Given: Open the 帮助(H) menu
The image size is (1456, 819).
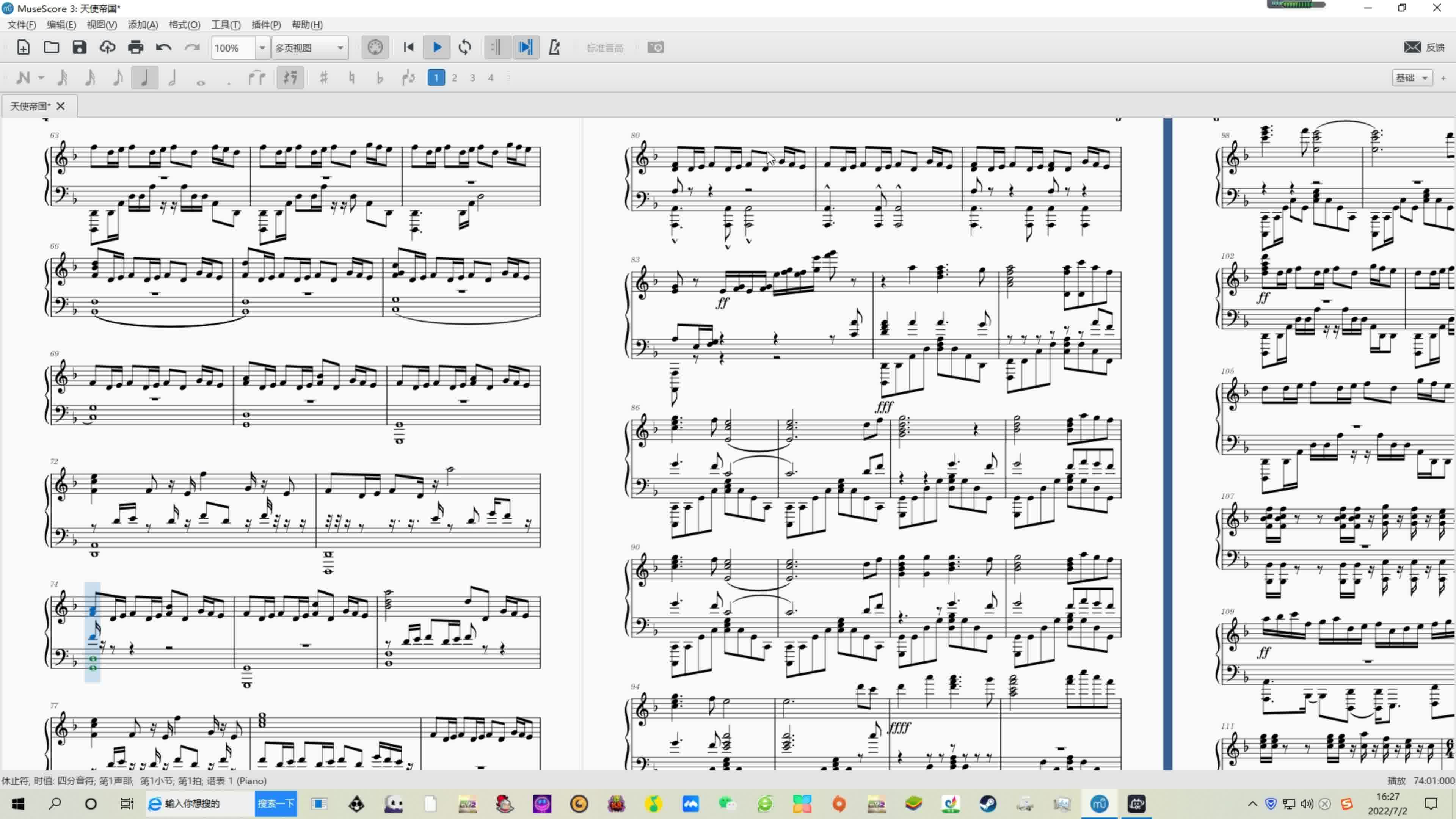Looking at the screenshot, I should [307, 25].
